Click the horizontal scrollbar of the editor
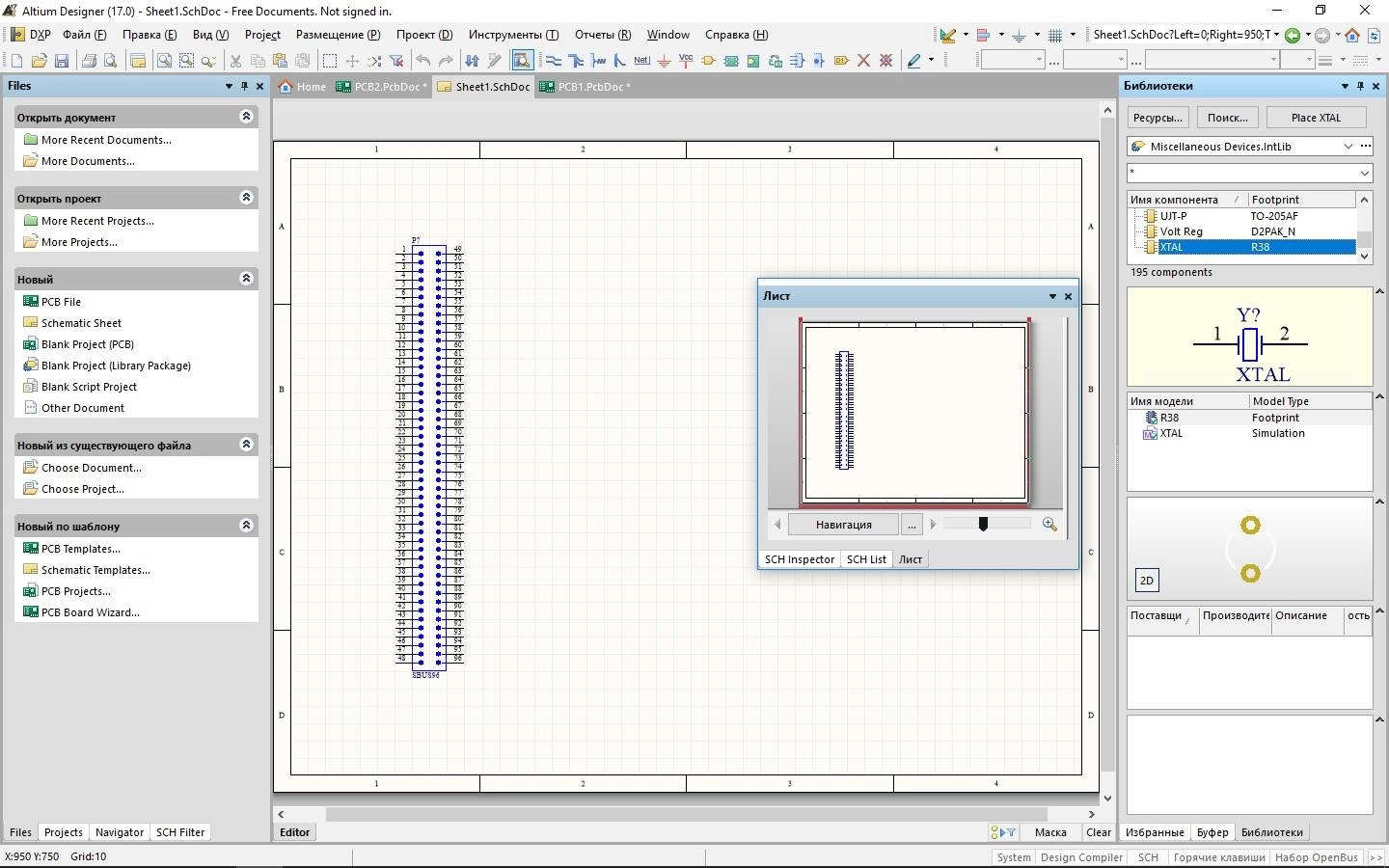 (686, 814)
